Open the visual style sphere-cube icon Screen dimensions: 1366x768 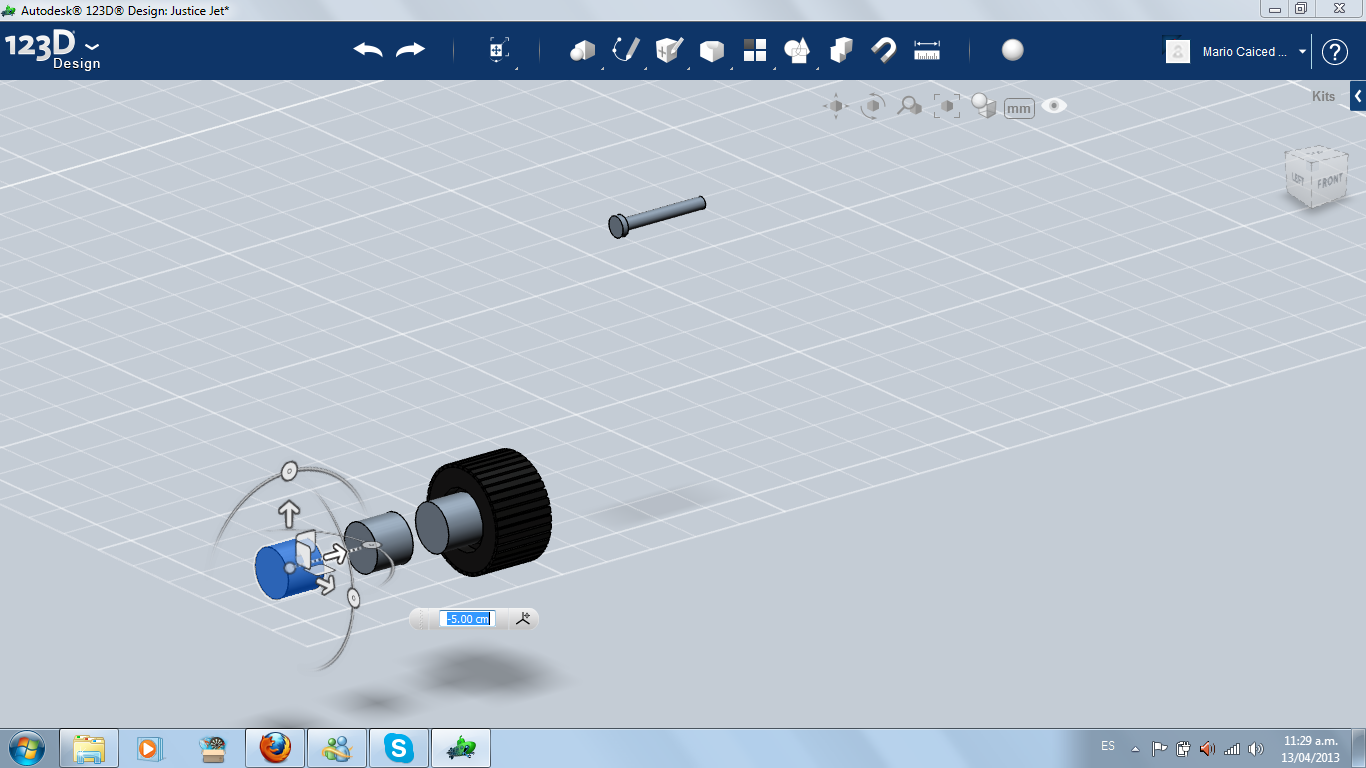click(x=984, y=106)
